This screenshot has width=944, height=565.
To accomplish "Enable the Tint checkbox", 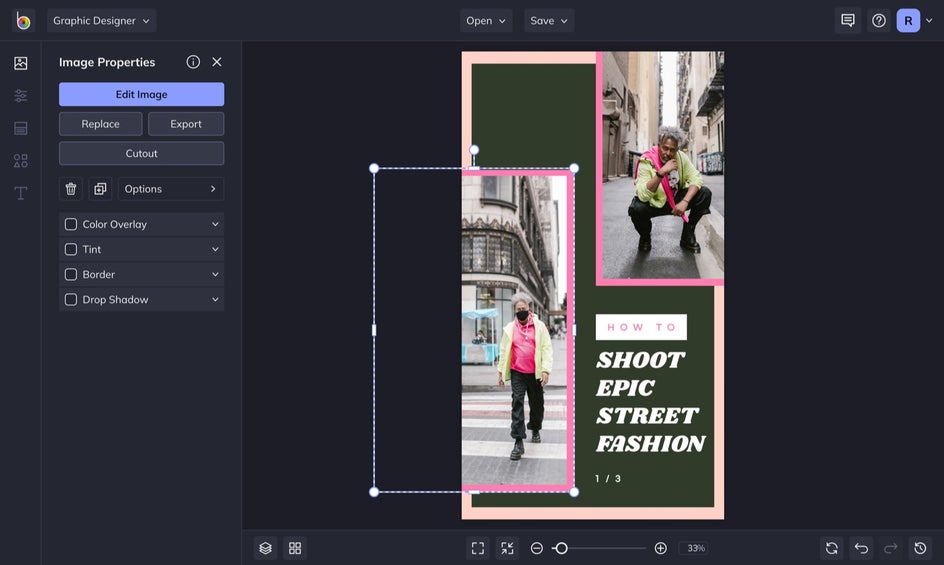I will click(71, 250).
